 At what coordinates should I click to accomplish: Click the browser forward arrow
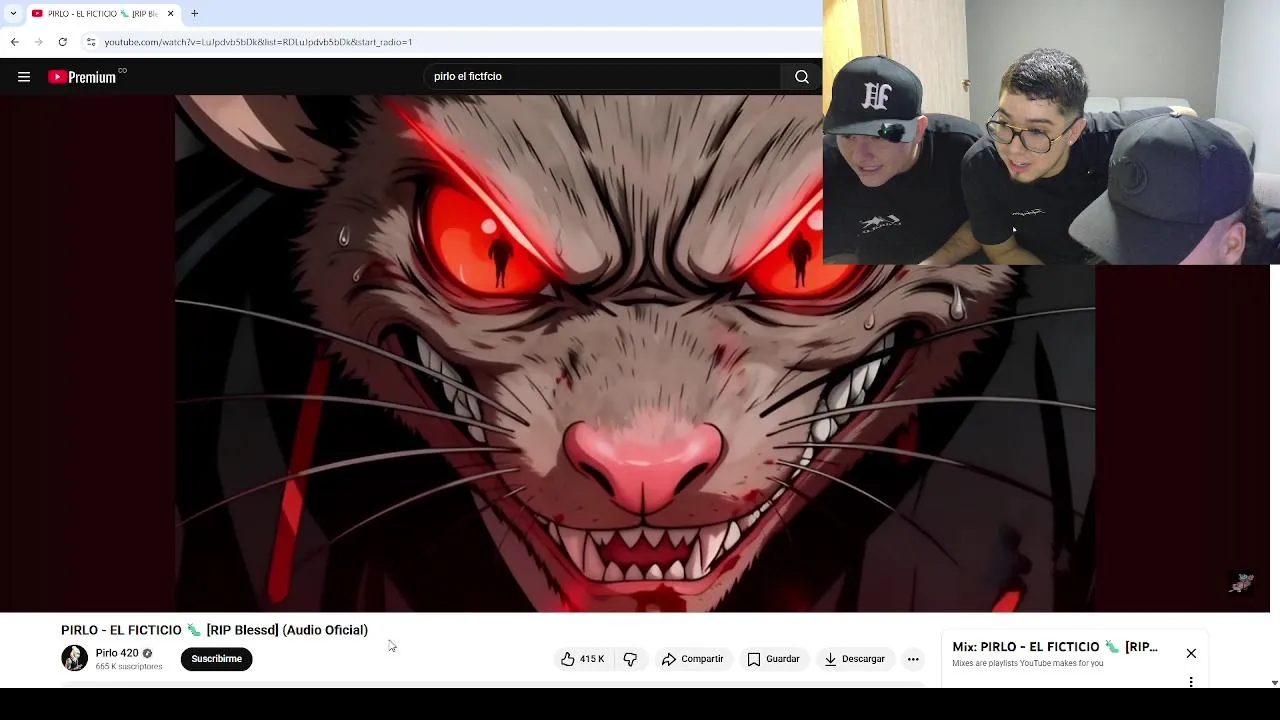coord(38,42)
